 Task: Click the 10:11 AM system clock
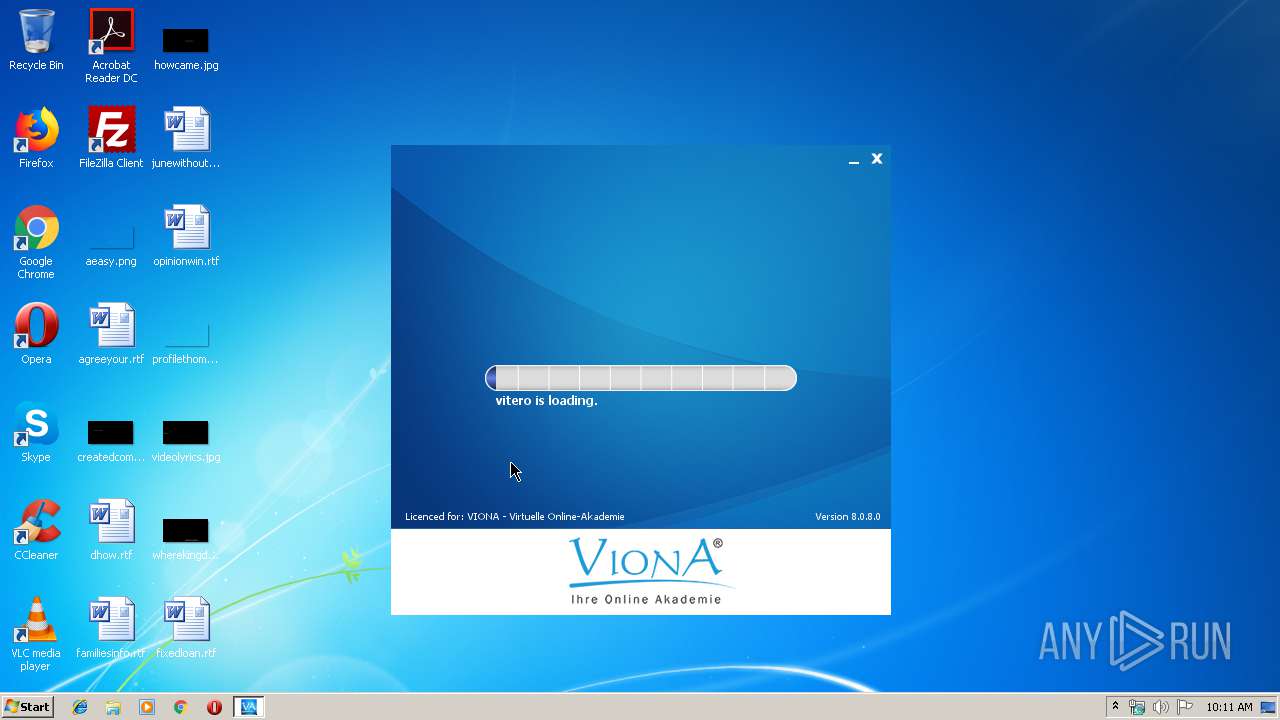[x=1229, y=707]
